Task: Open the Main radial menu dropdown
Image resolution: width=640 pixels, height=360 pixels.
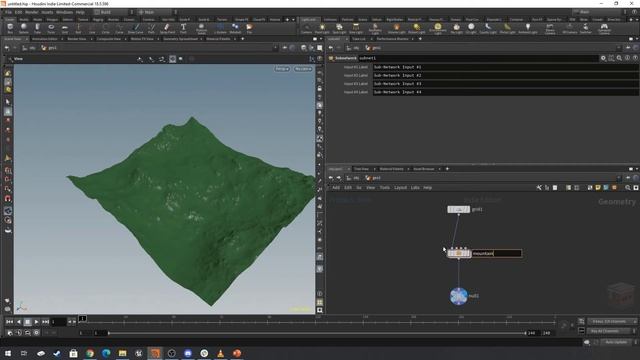Action: pyautogui.click(x=156, y=12)
